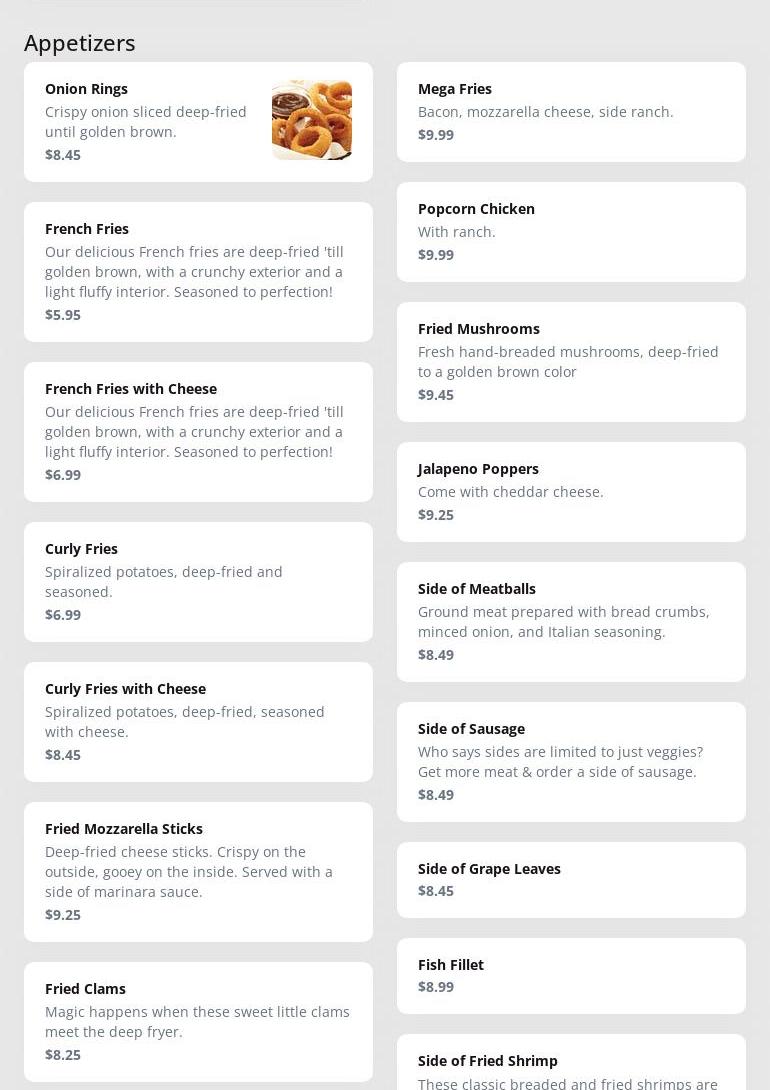770x1090 pixels.
Task: Select the Fried Clams item
Action: coord(198,1022)
